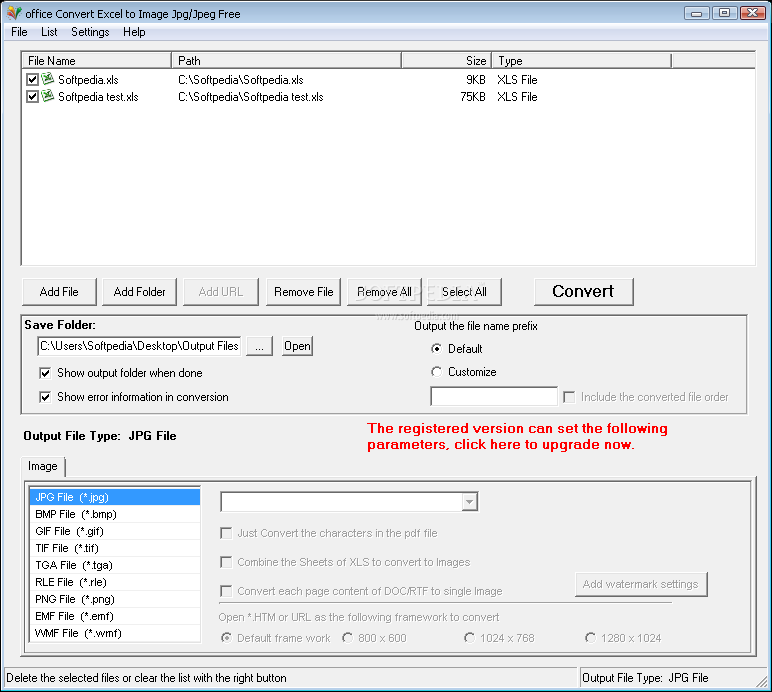This screenshot has height=692, width=772.
Task: Select TIF File (*.tif) output type
Action: [115, 548]
